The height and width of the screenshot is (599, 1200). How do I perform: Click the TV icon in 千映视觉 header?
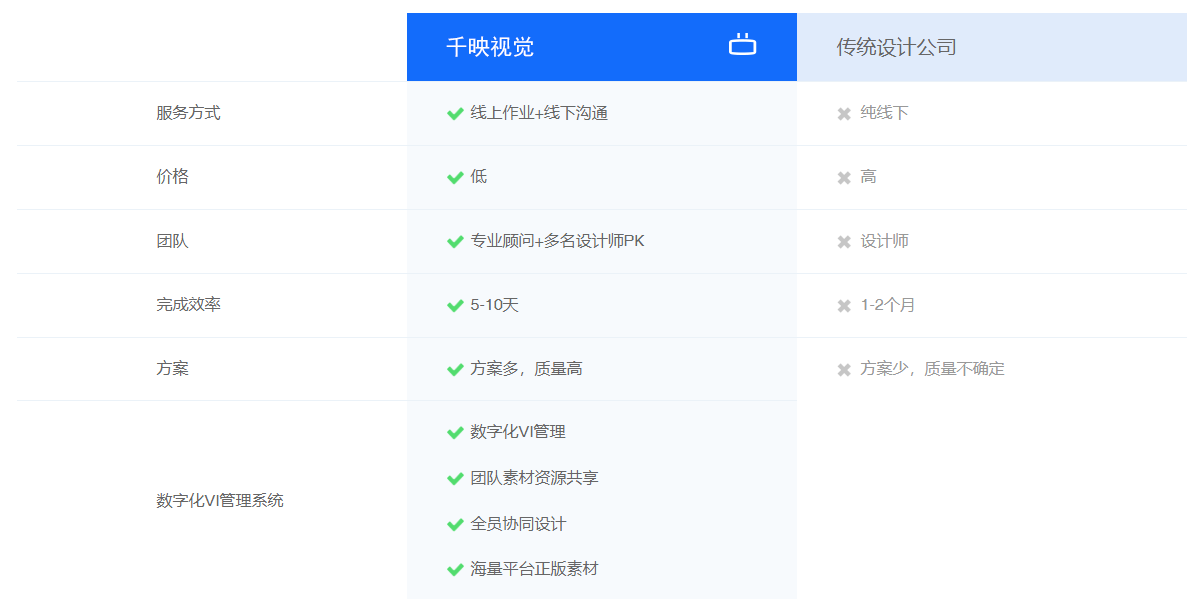[742, 45]
